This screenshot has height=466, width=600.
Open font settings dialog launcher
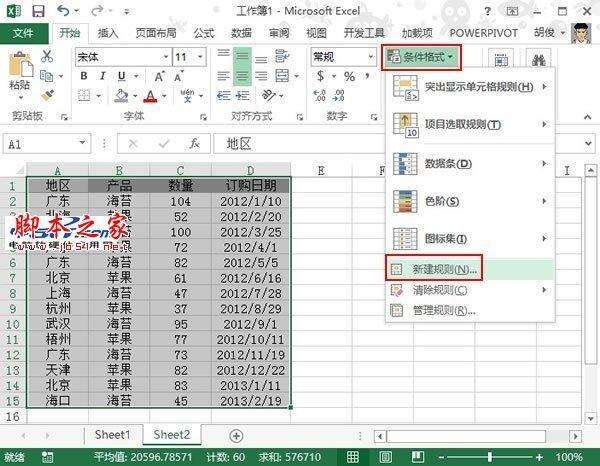tap(203, 117)
